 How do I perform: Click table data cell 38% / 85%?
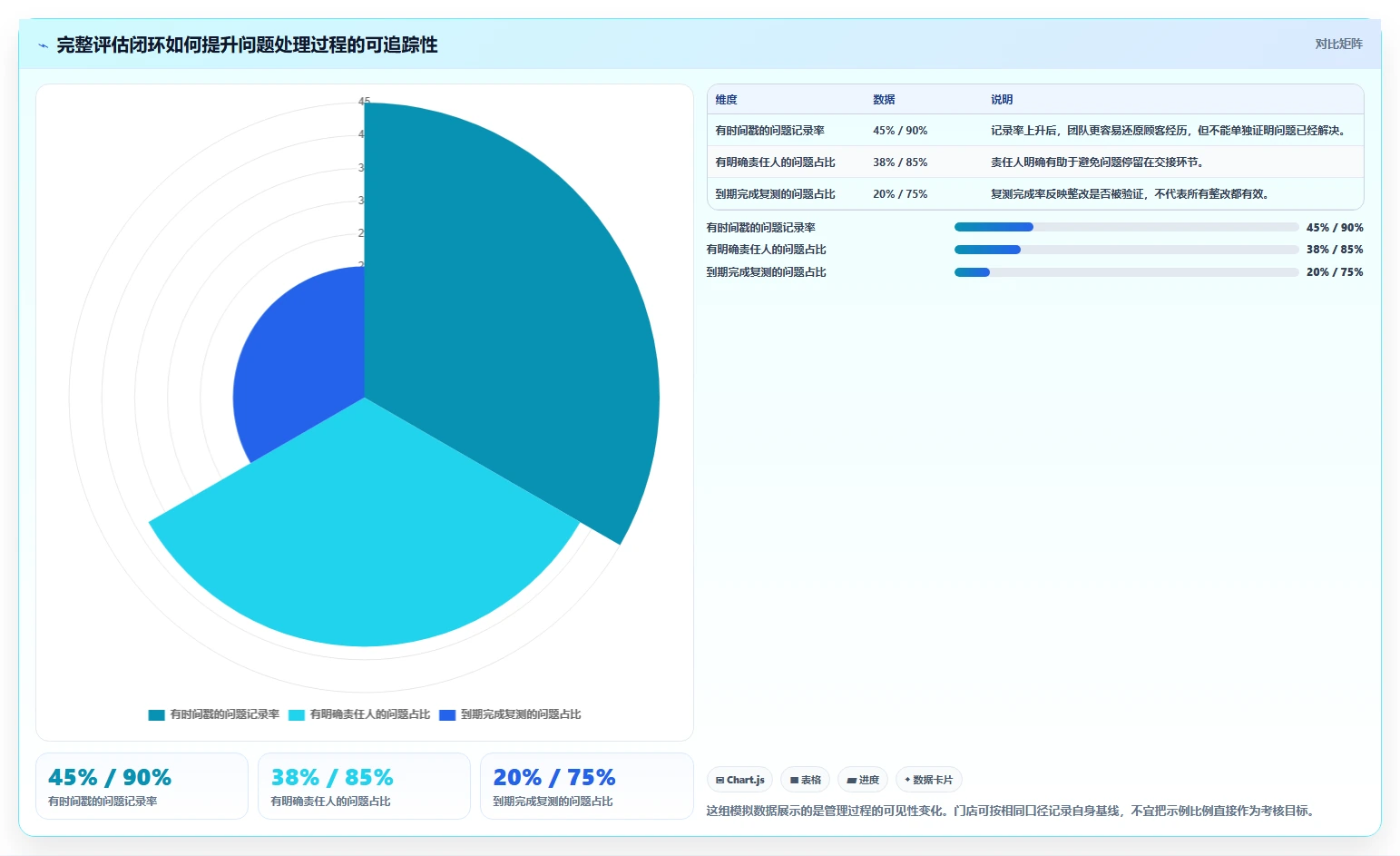[900, 162]
